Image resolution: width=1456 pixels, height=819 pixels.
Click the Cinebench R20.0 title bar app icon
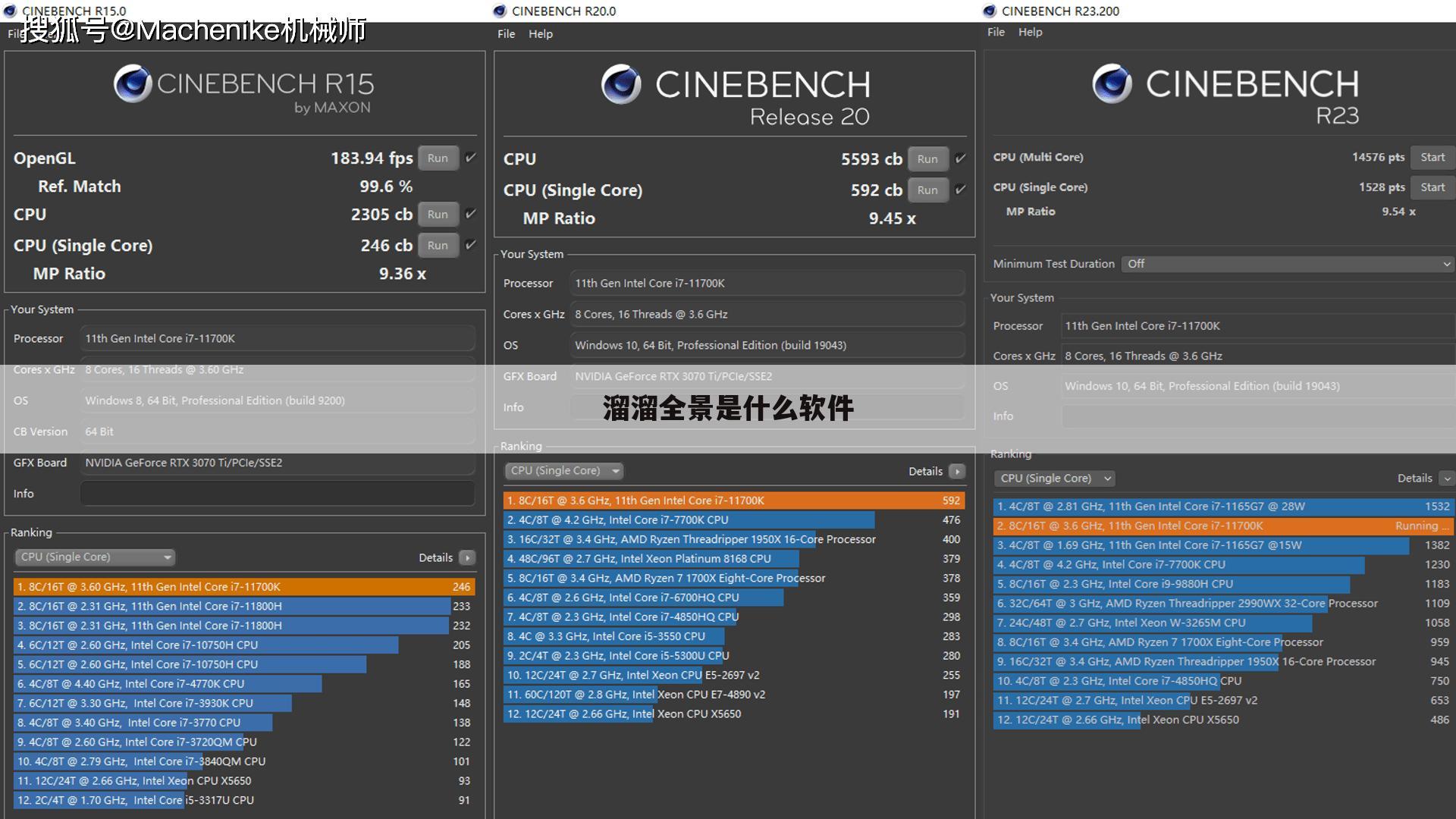(499, 11)
